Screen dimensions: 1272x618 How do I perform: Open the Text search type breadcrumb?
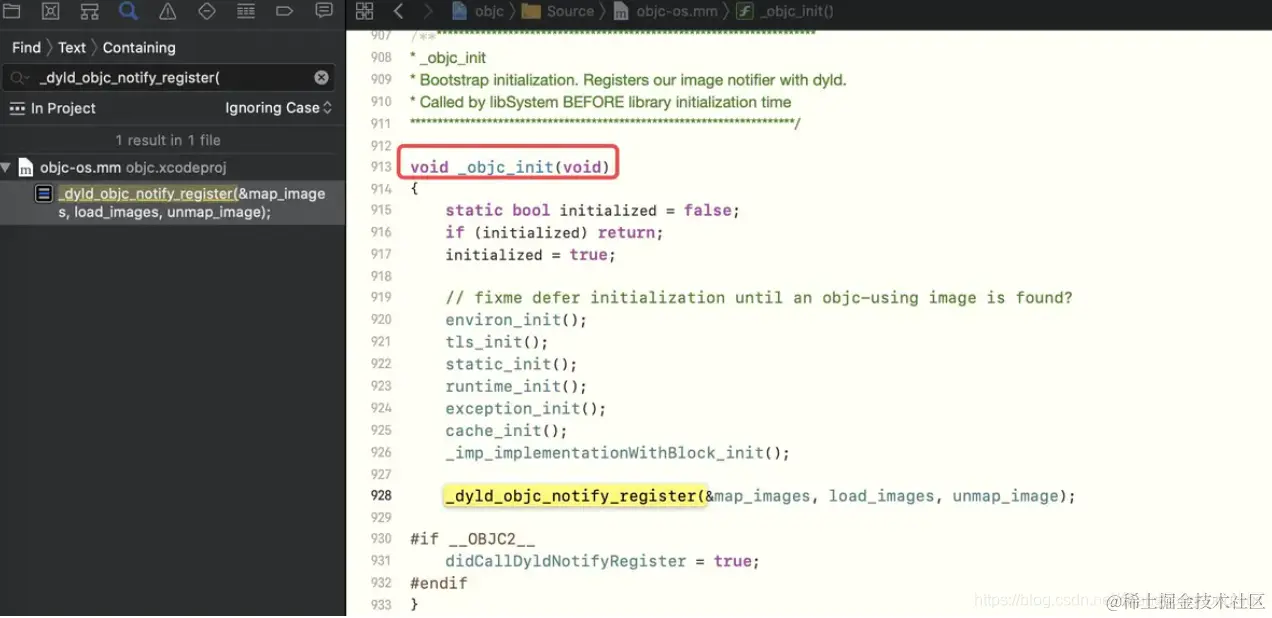coord(72,47)
